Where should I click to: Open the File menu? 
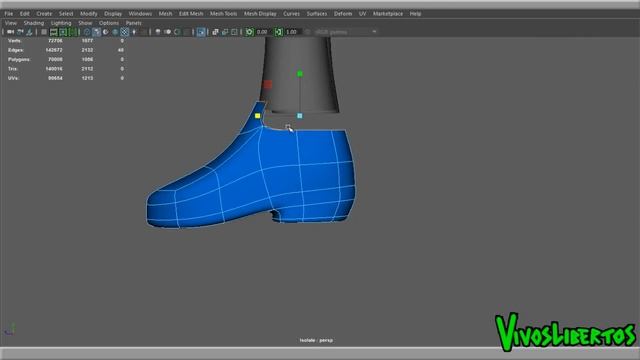tap(9, 13)
